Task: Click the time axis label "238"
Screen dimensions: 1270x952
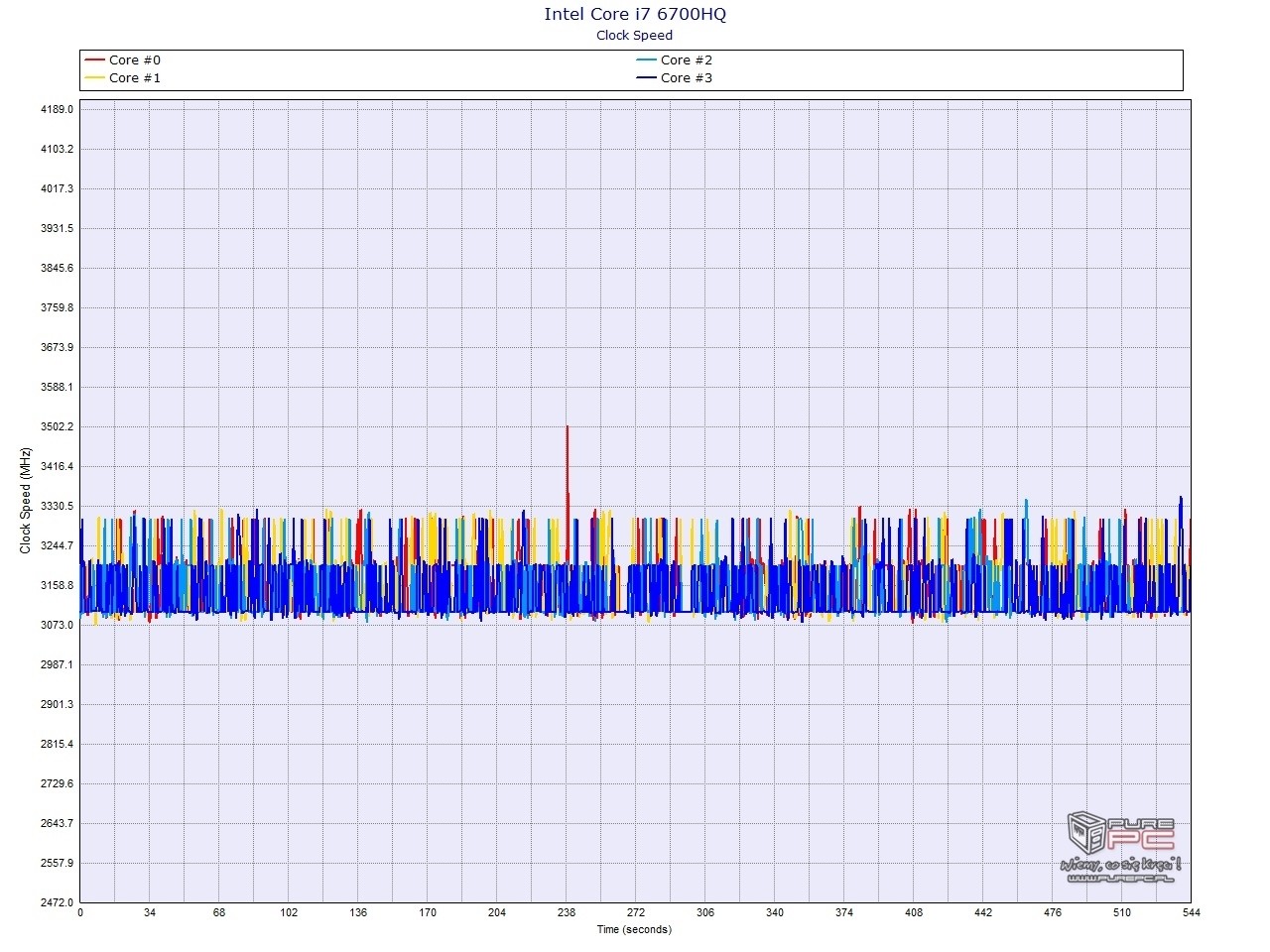Action: tap(567, 913)
